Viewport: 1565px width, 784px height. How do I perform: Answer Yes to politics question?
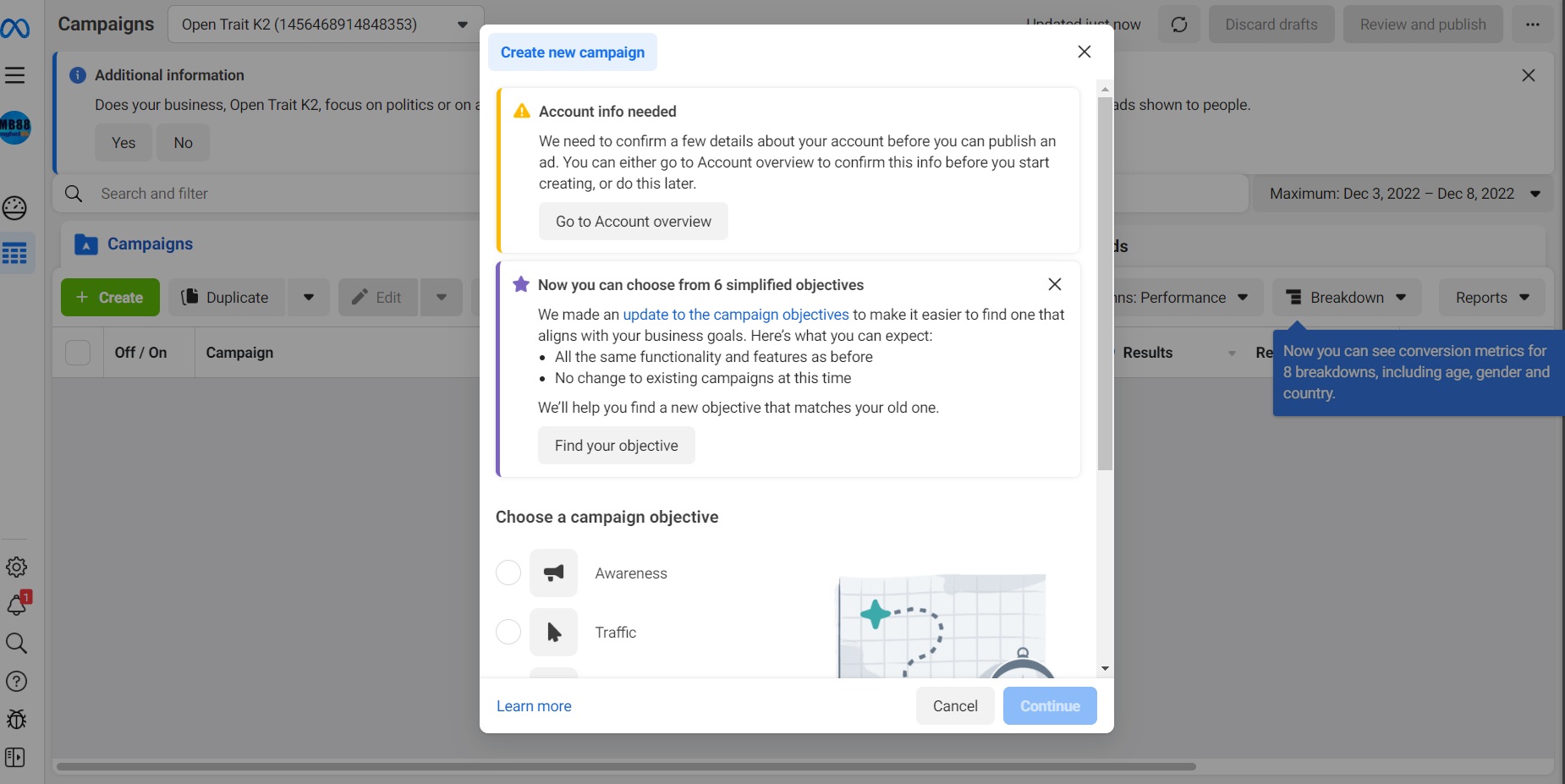[124, 143]
